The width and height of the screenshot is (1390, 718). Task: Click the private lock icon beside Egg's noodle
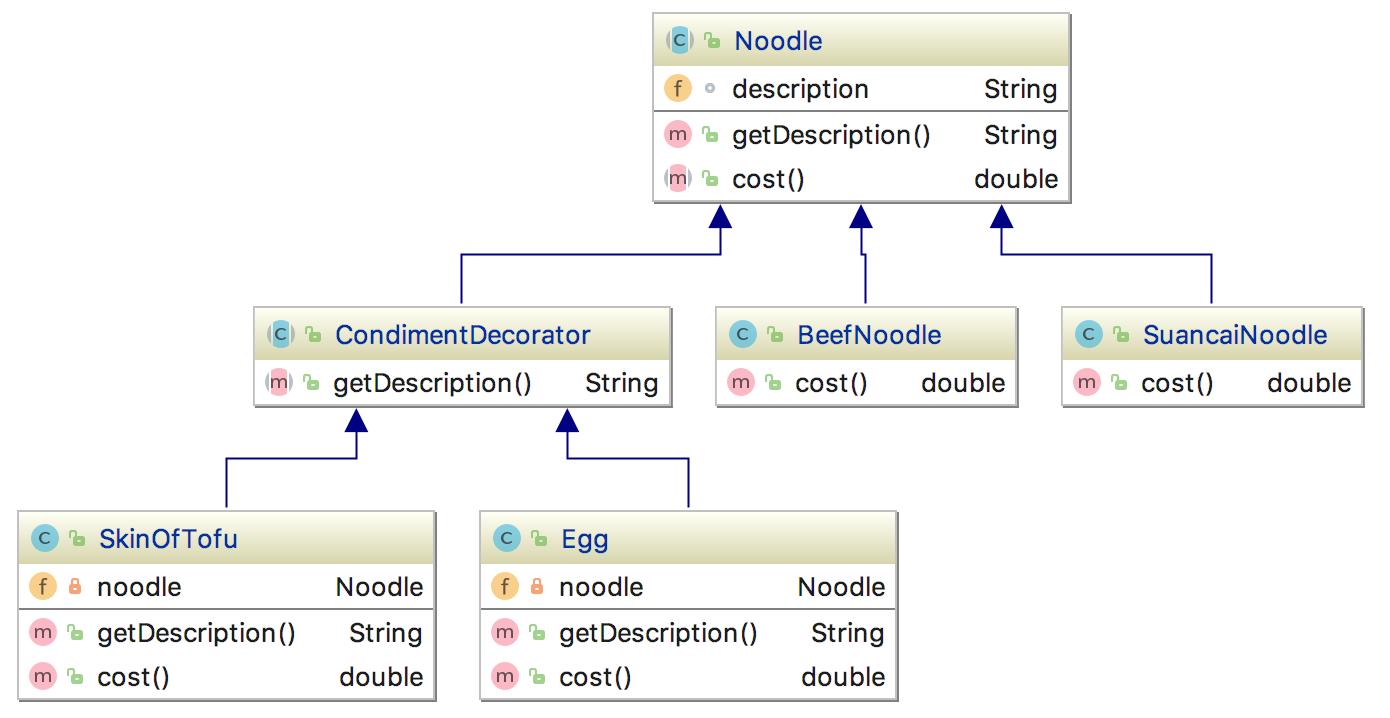pyautogui.click(x=537, y=587)
